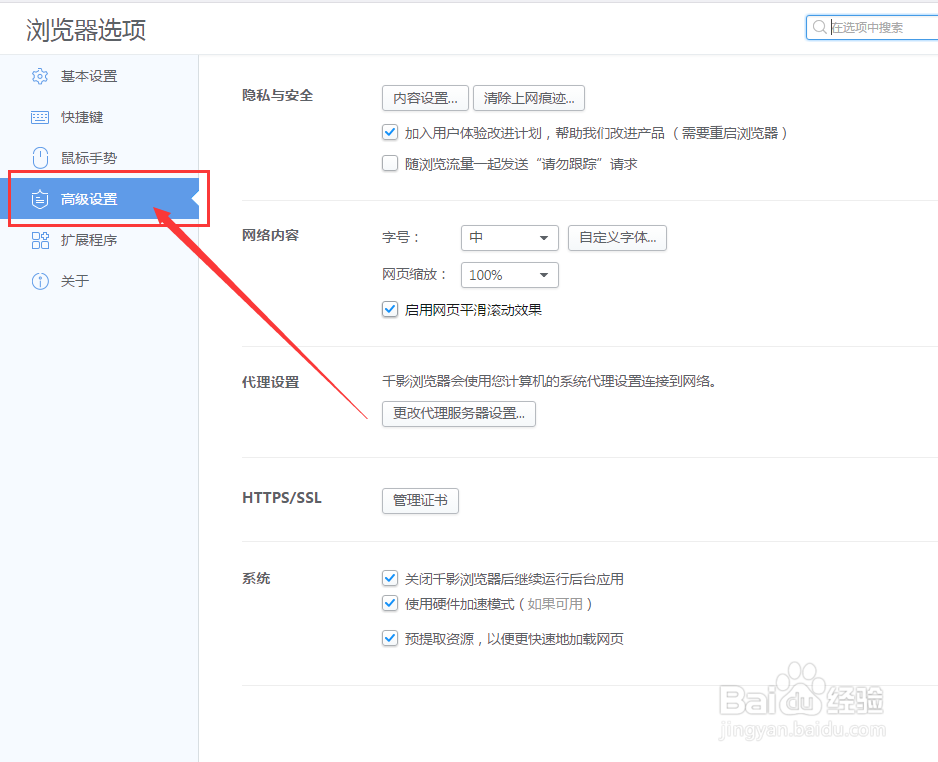Click the keyboard icon beside 快捷键

(x=40, y=117)
